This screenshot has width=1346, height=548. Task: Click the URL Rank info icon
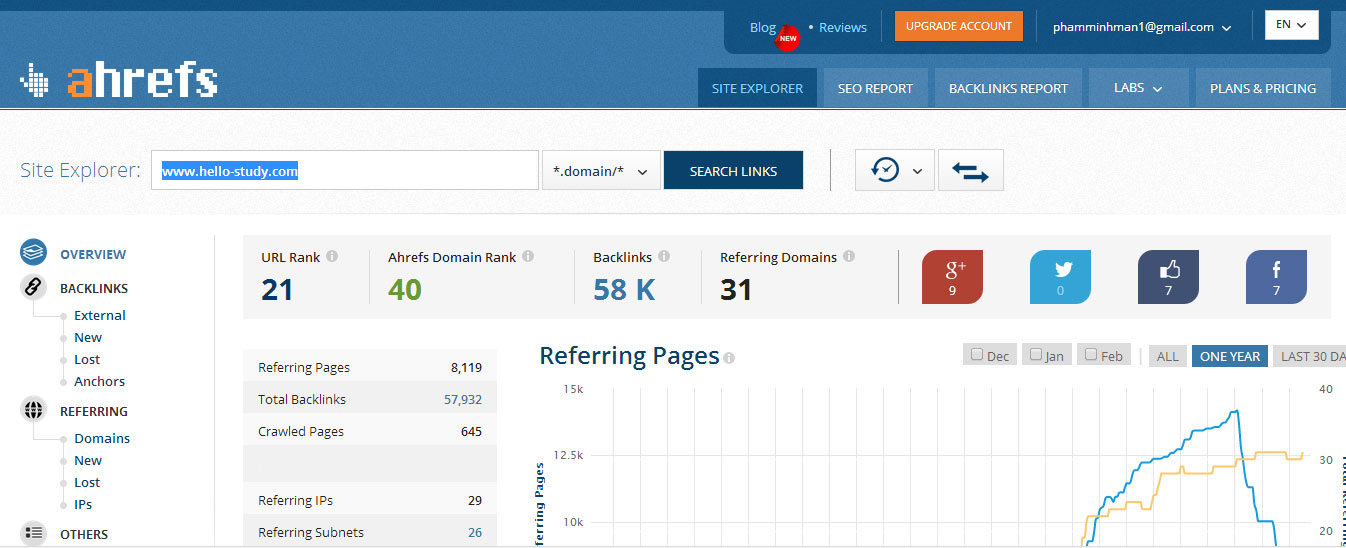tap(332, 256)
